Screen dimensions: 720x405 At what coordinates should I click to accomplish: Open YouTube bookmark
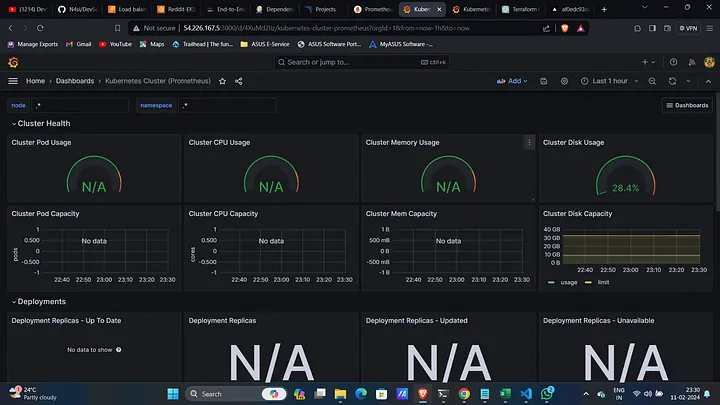pyautogui.click(x=116, y=44)
